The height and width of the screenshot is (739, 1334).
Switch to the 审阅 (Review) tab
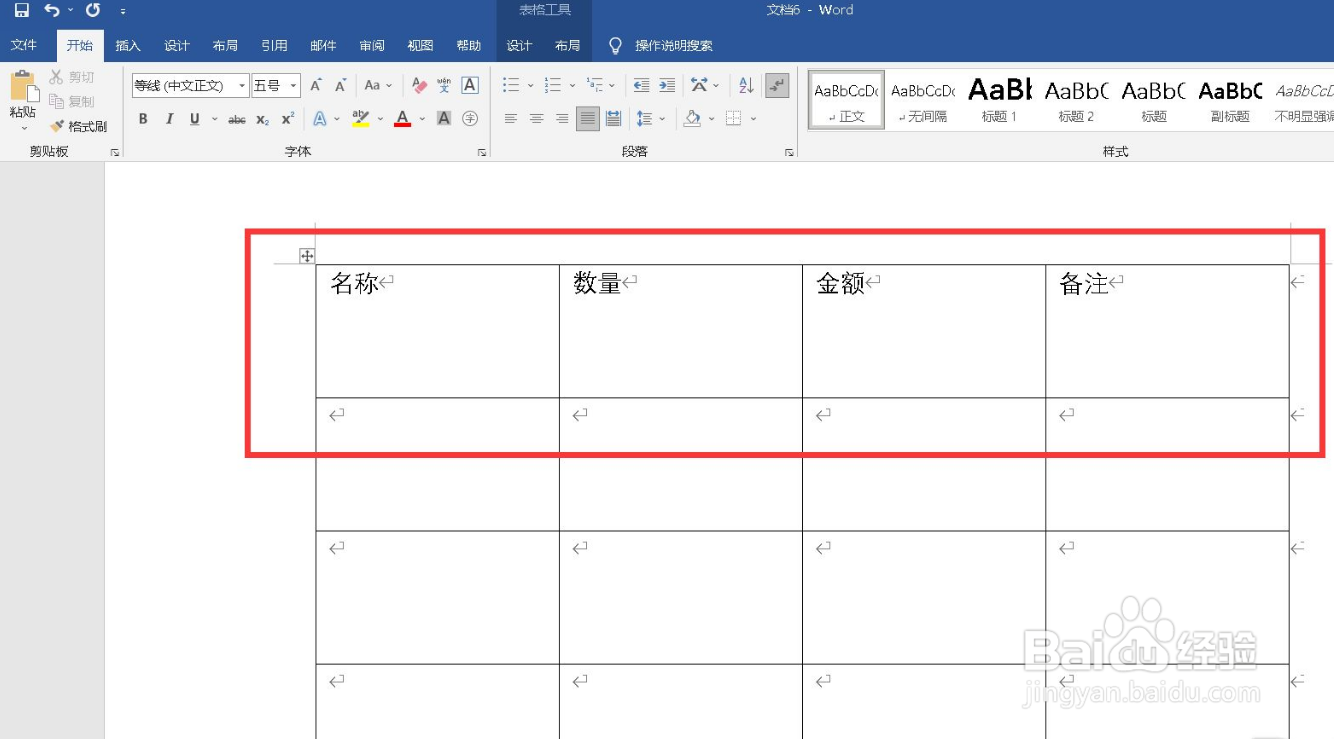pos(372,46)
